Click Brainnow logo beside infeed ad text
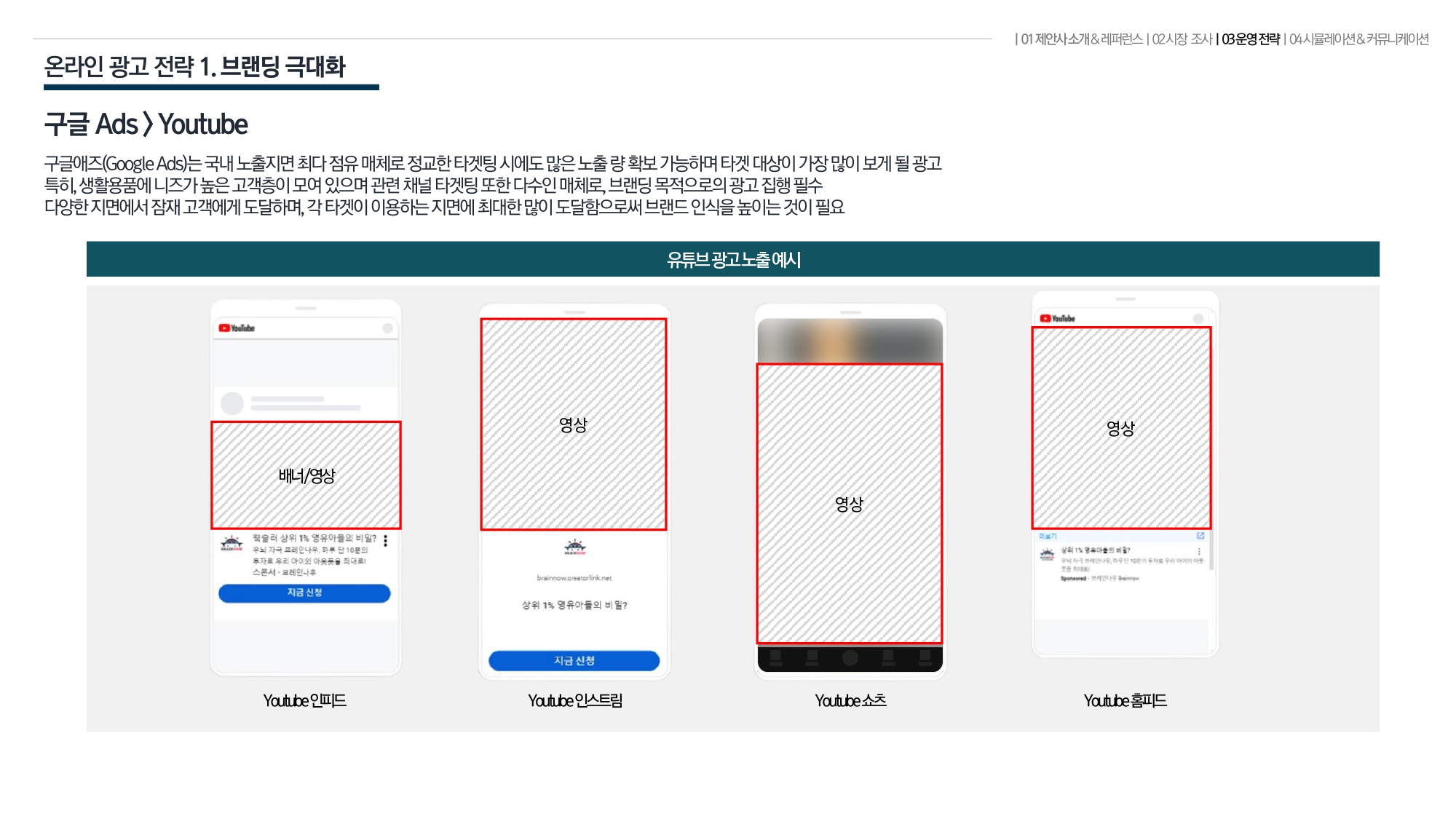Screen dimensions: 1456x819 (232, 543)
